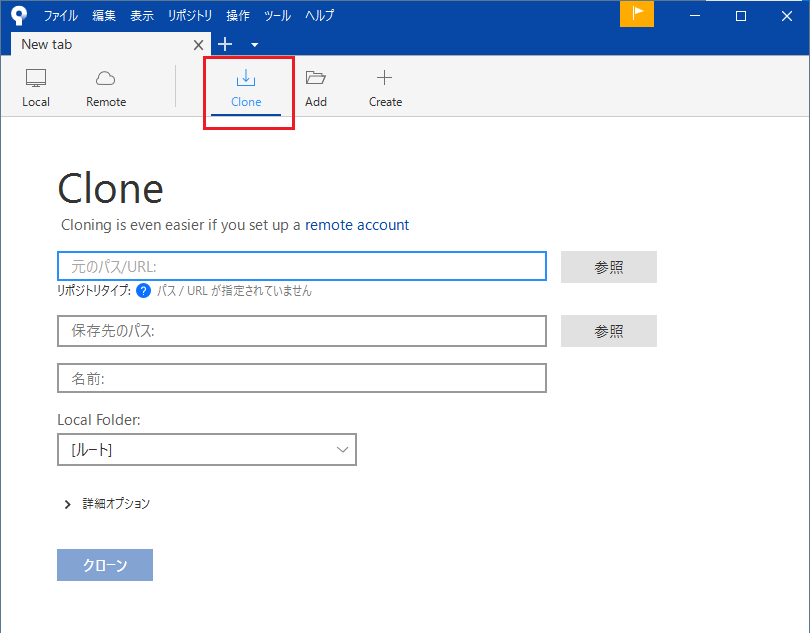Expand the 詳細オプション section
This screenshot has height=634, width=810.
pyautogui.click(x=107, y=504)
